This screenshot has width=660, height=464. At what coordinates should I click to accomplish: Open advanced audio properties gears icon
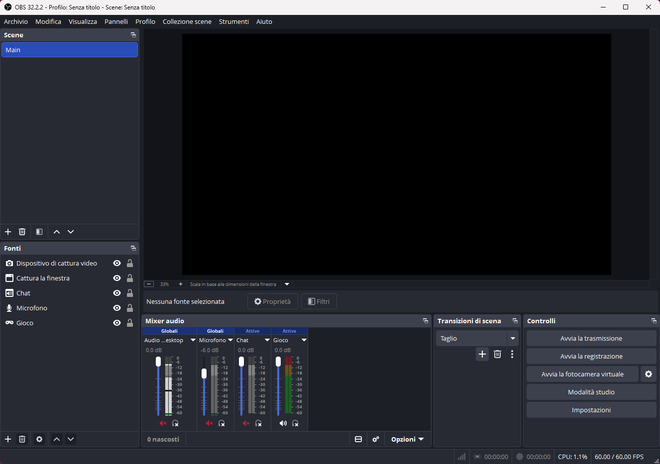click(x=375, y=439)
